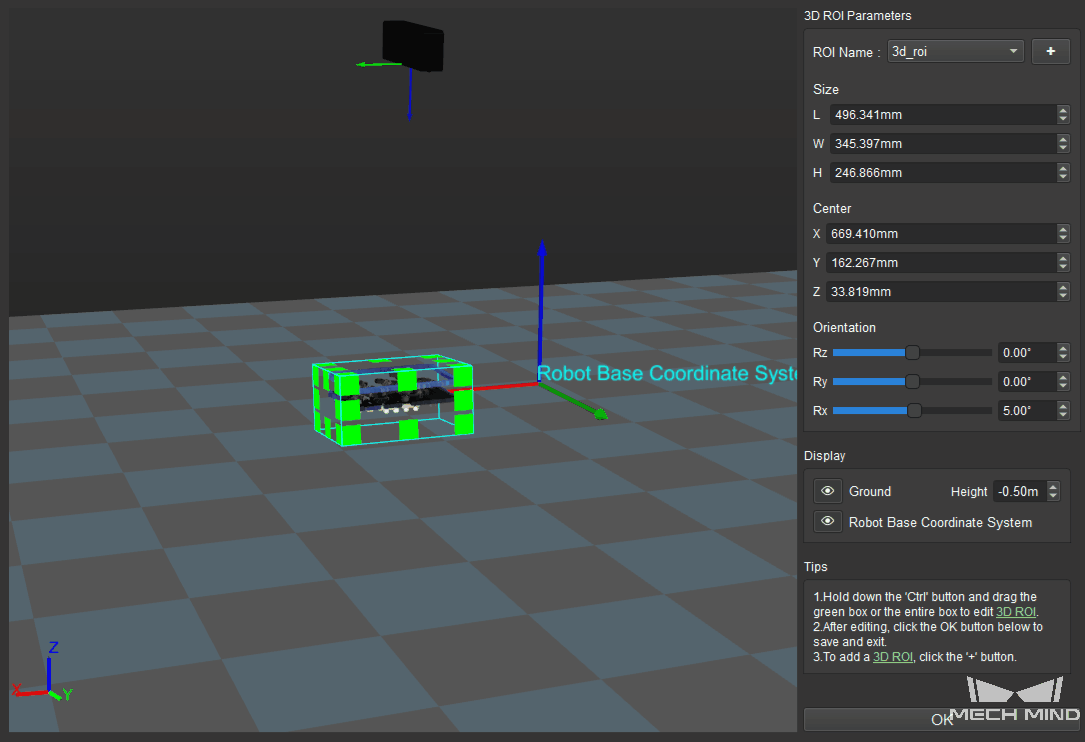Toggle visibility of Robot Base Coordinate System
This screenshot has height=742, width=1085.
pos(827,521)
